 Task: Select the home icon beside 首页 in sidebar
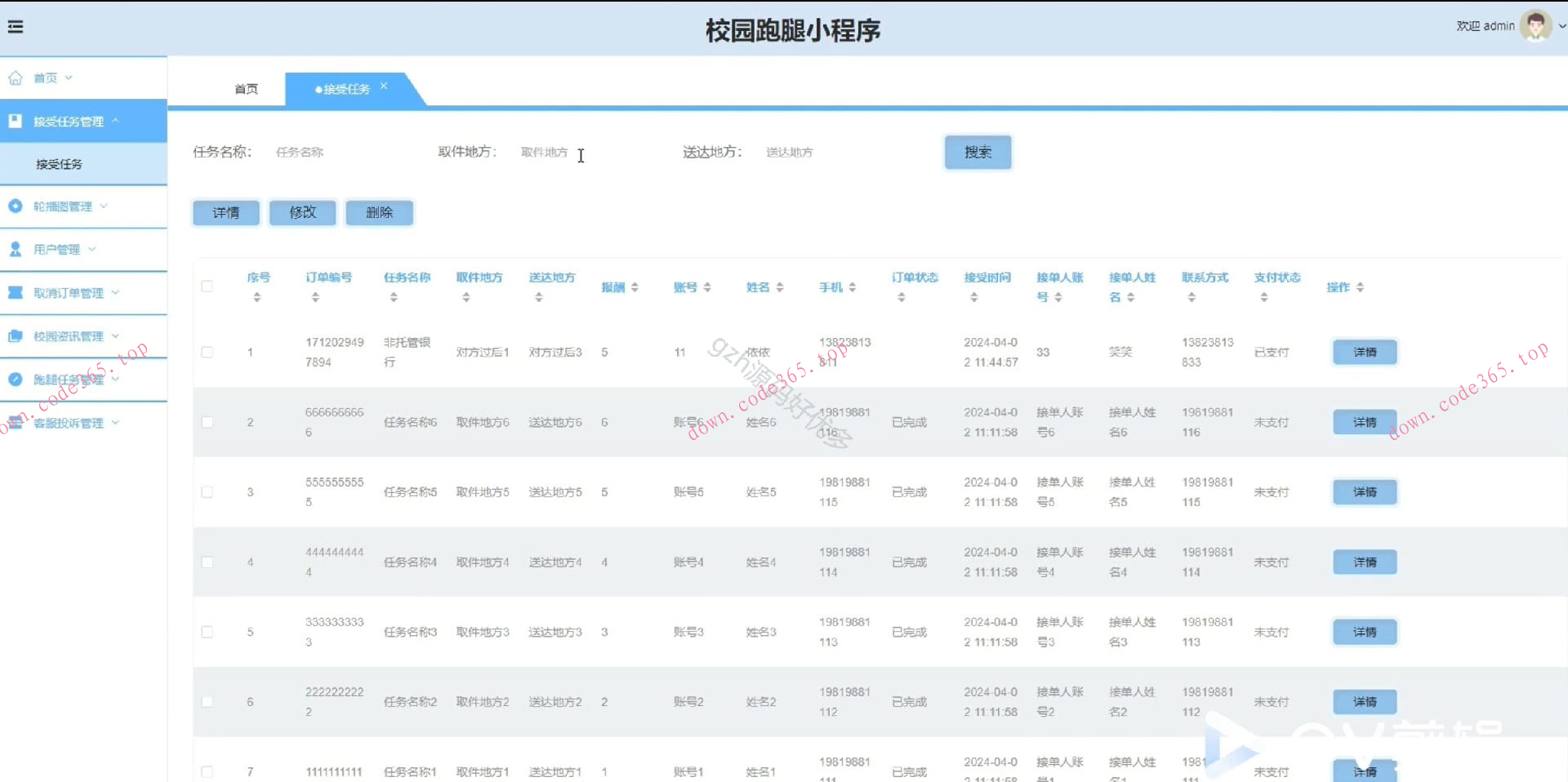tap(15, 77)
